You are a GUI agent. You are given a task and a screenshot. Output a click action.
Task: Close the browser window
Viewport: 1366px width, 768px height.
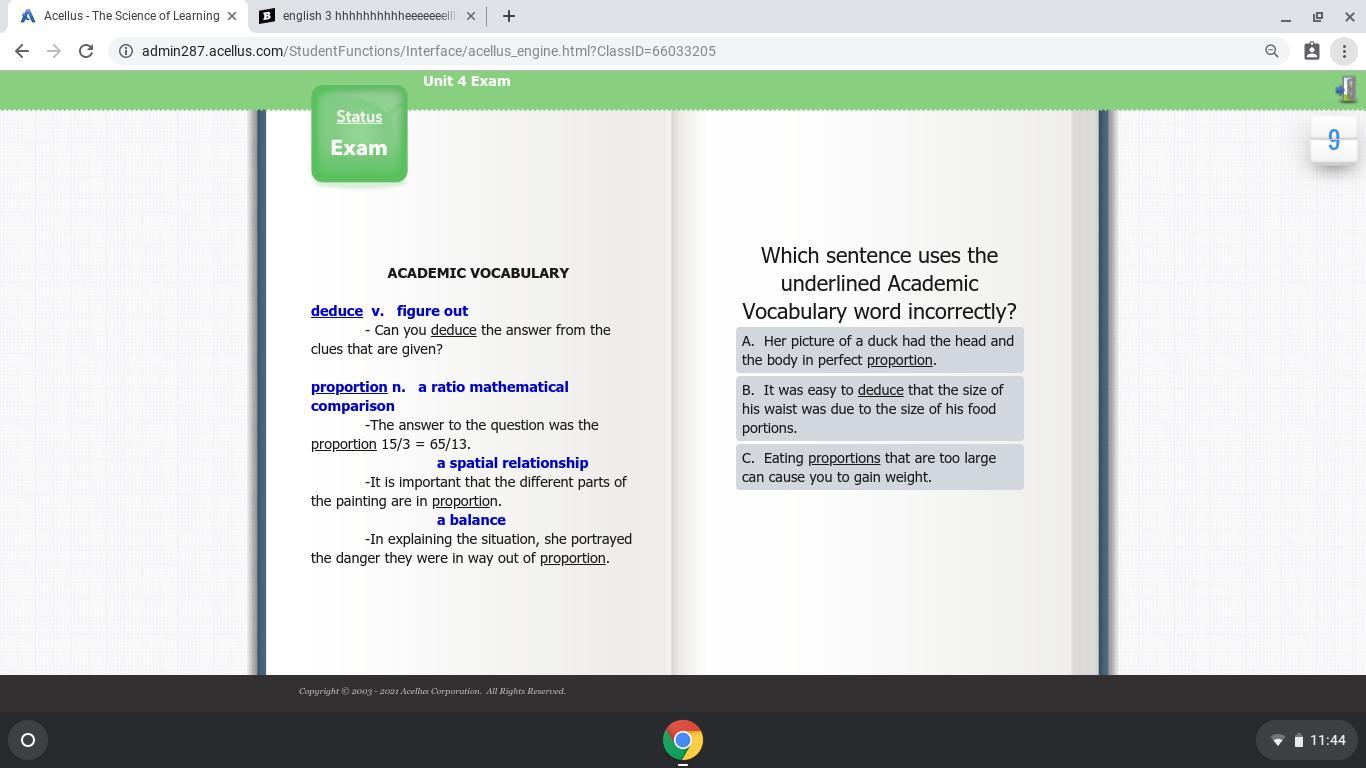click(x=1349, y=17)
